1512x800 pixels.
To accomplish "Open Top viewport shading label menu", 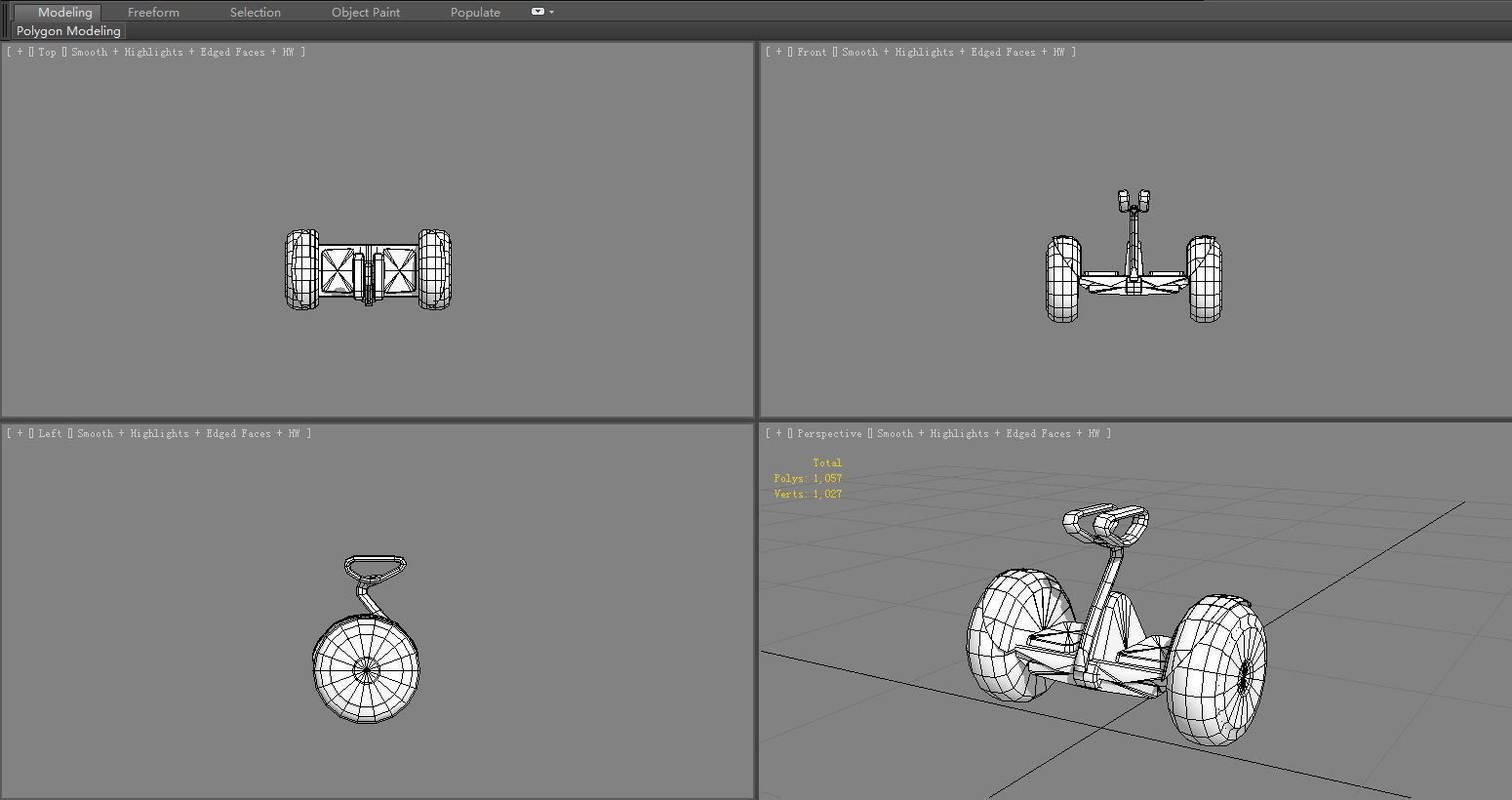I will coord(181,53).
